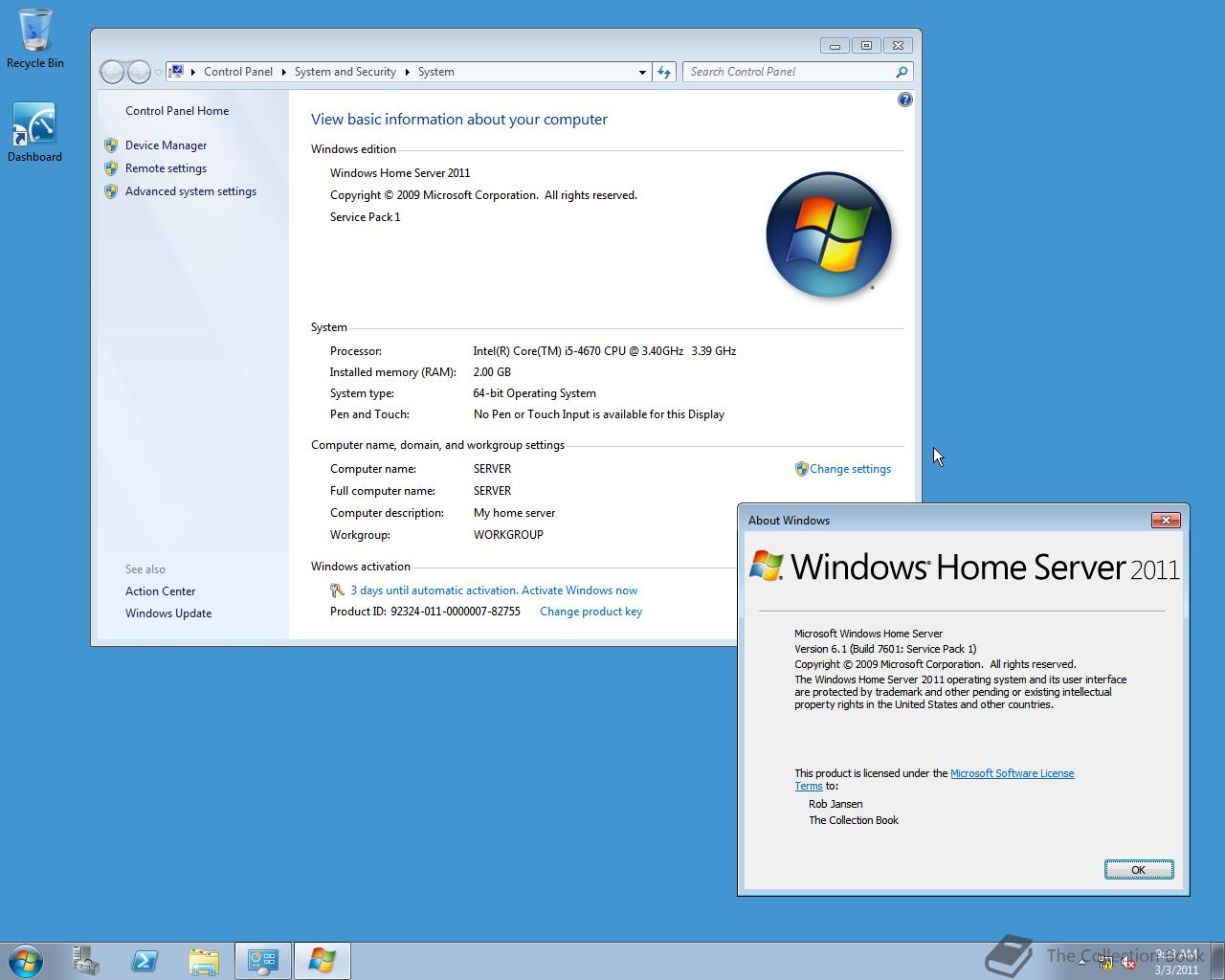Switch to the Control Panel System taskbar button
Viewport: 1225px width, 980px height.
[x=263, y=961]
